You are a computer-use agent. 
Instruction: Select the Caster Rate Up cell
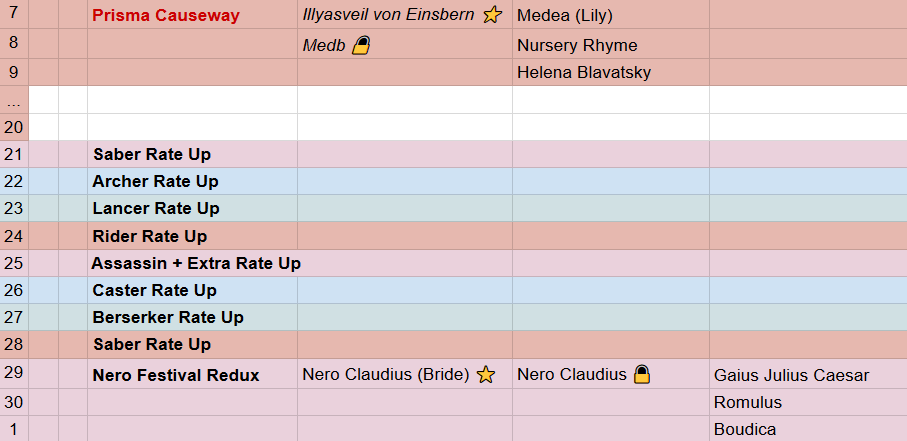(193, 291)
